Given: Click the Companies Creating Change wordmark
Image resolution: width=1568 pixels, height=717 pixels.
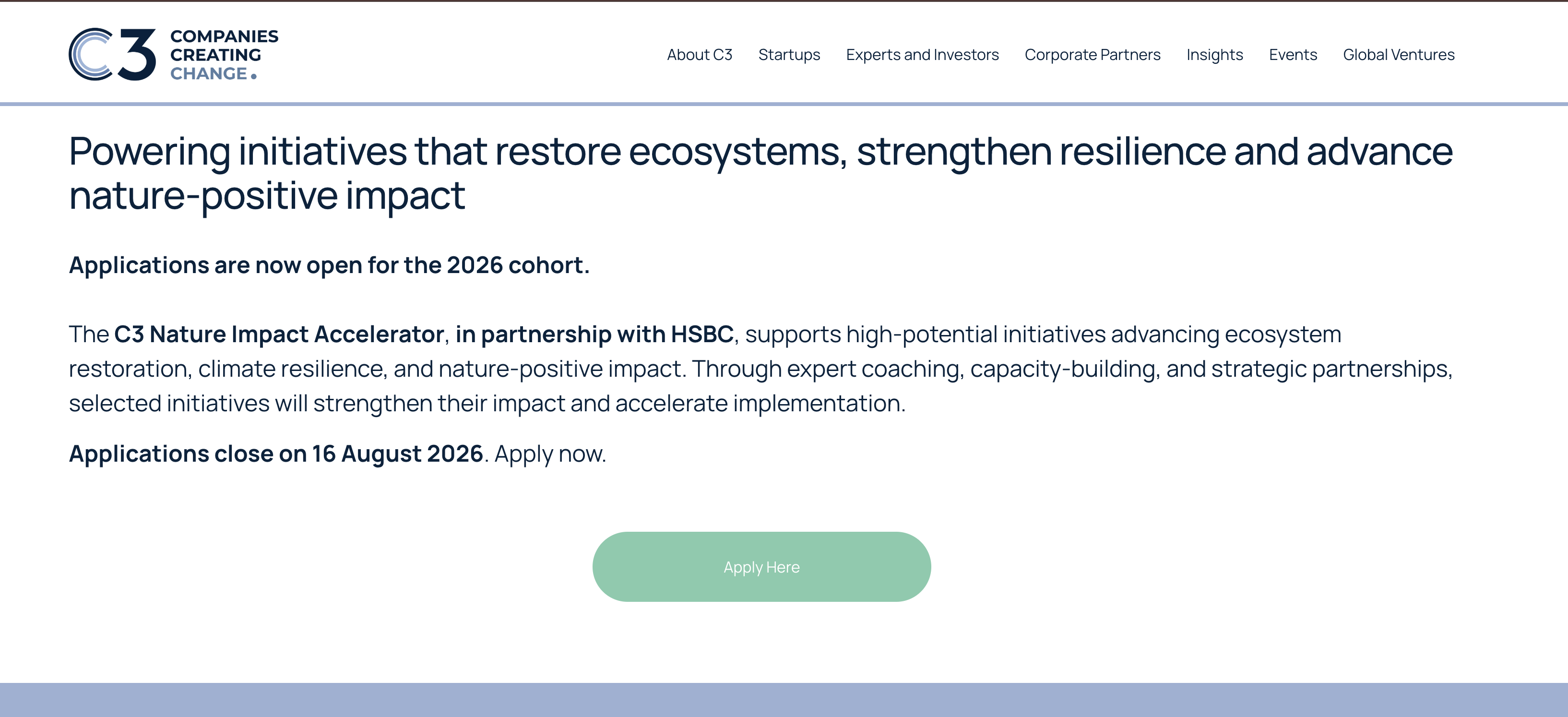Looking at the screenshot, I should coord(224,55).
